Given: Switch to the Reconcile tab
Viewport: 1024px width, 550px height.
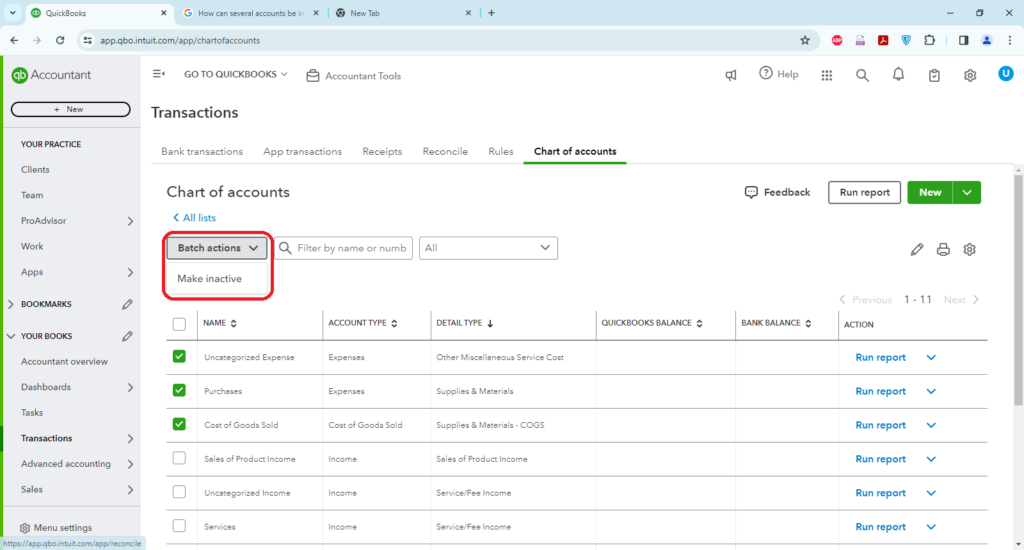Looking at the screenshot, I should [445, 152].
